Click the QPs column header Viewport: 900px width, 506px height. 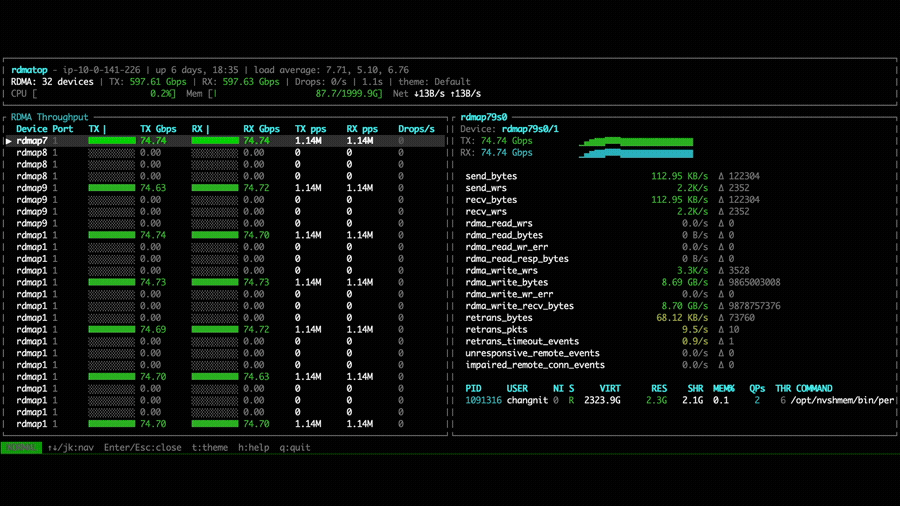(757, 388)
